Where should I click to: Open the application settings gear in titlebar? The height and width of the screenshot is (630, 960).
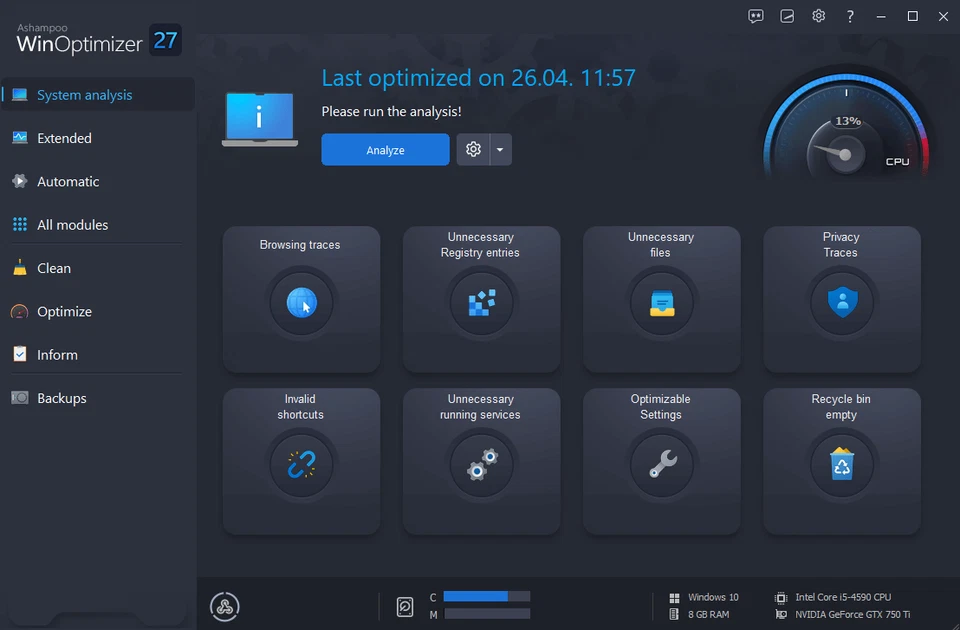tap(818, 16)
